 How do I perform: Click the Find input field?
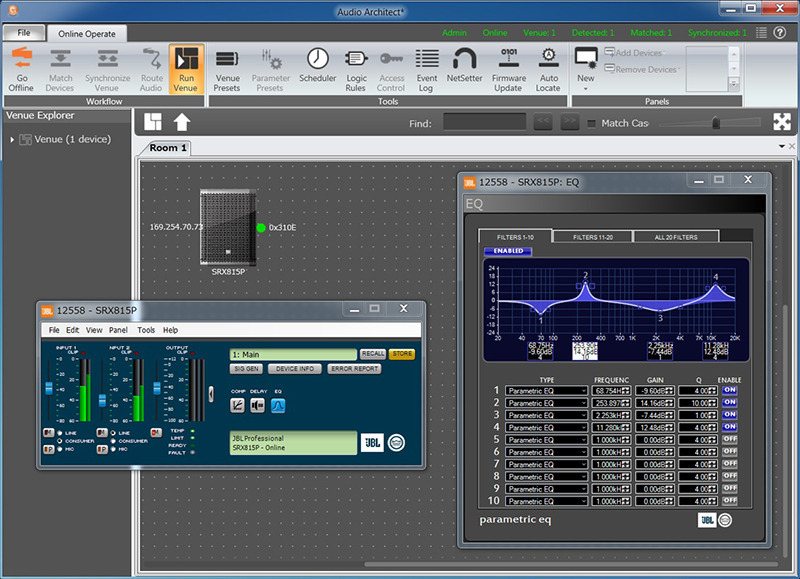[484, 122]
